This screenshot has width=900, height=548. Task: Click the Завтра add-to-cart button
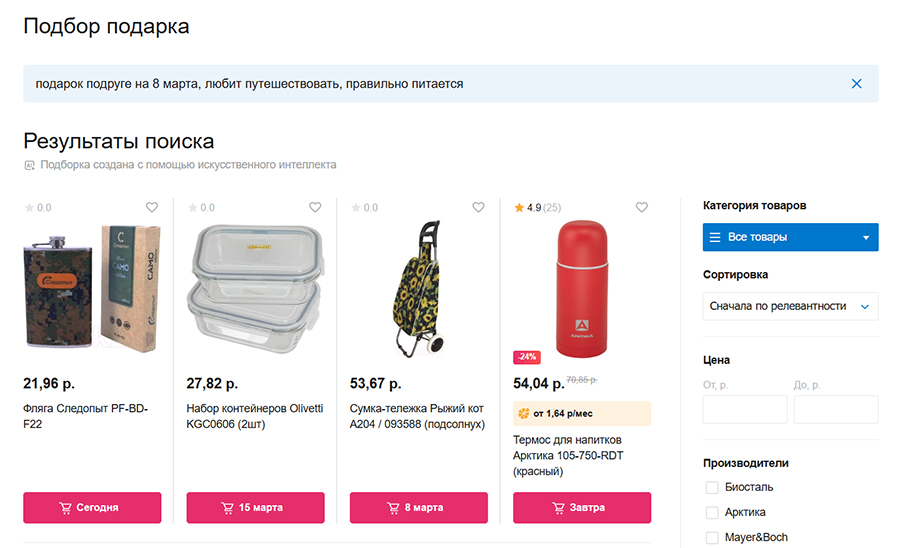pyautogui.click(x=582, y=507)
